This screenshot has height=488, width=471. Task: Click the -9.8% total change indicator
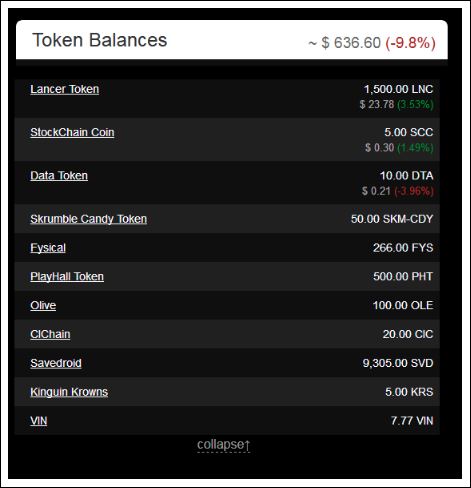tap(411, 43)
